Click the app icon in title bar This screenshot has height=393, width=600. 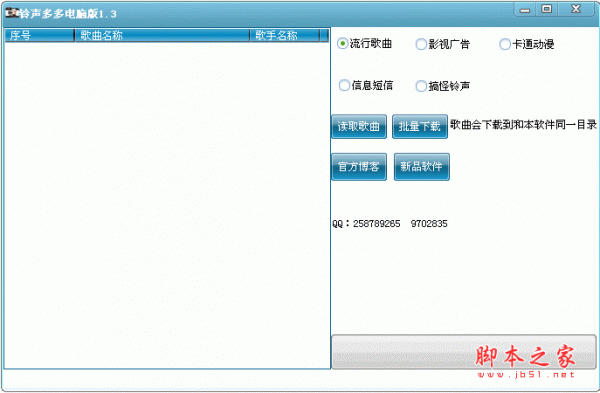tap(11, 13)
